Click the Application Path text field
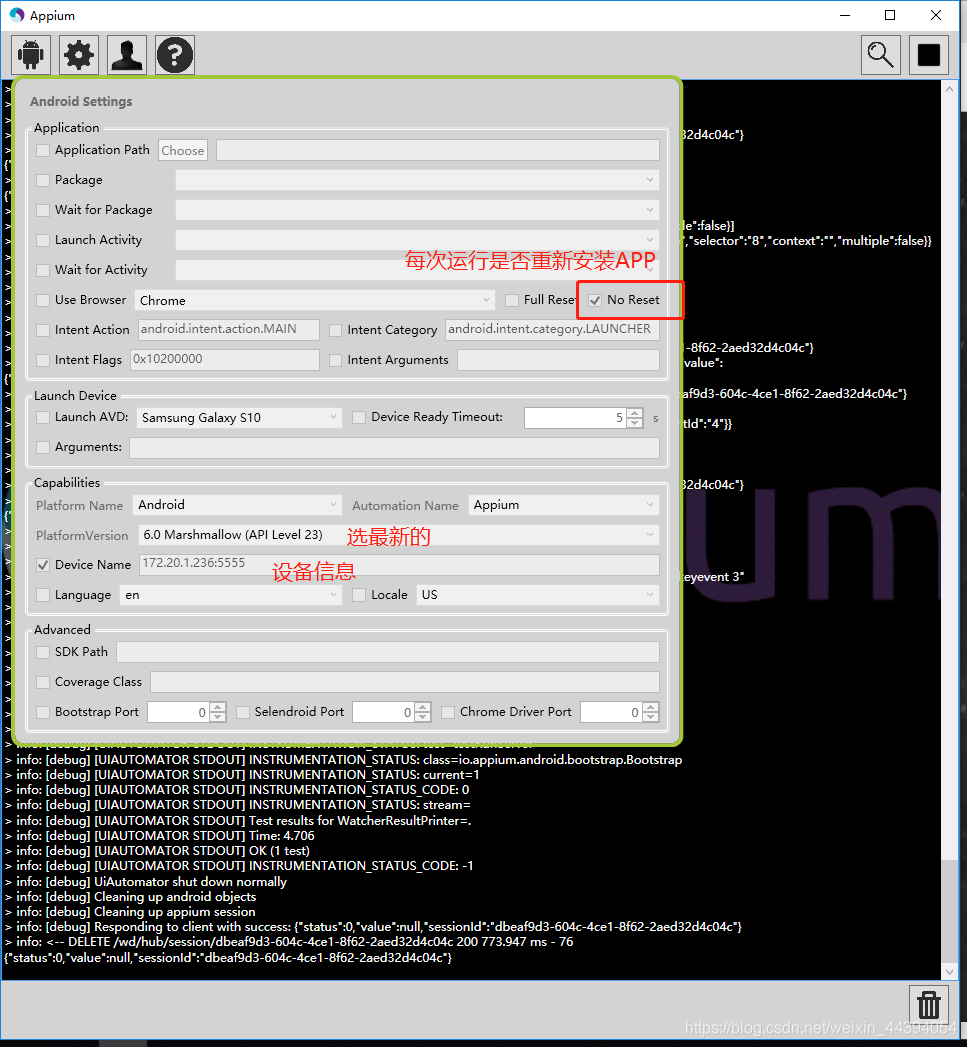967x1047 pixels. pyautogui.click(x=437, y=150)
